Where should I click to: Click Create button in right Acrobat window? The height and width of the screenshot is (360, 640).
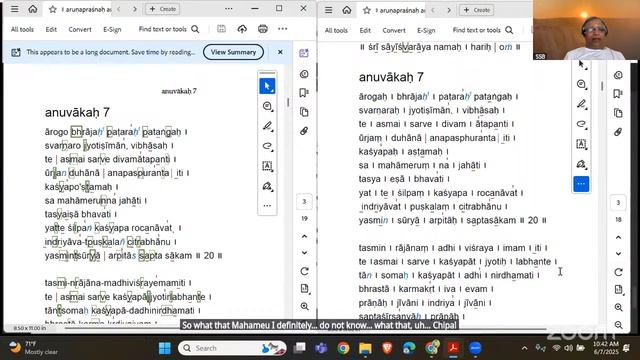point(477,10)
